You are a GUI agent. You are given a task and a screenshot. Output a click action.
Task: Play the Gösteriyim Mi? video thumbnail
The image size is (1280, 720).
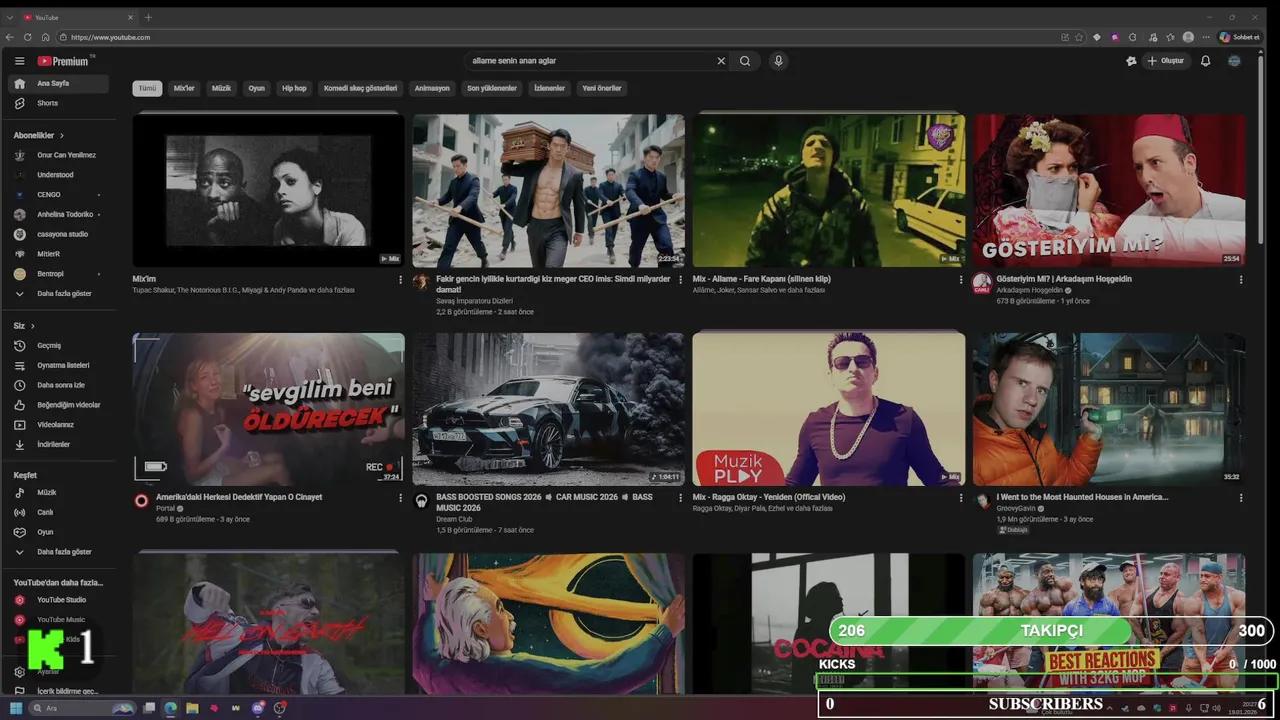1109,190
